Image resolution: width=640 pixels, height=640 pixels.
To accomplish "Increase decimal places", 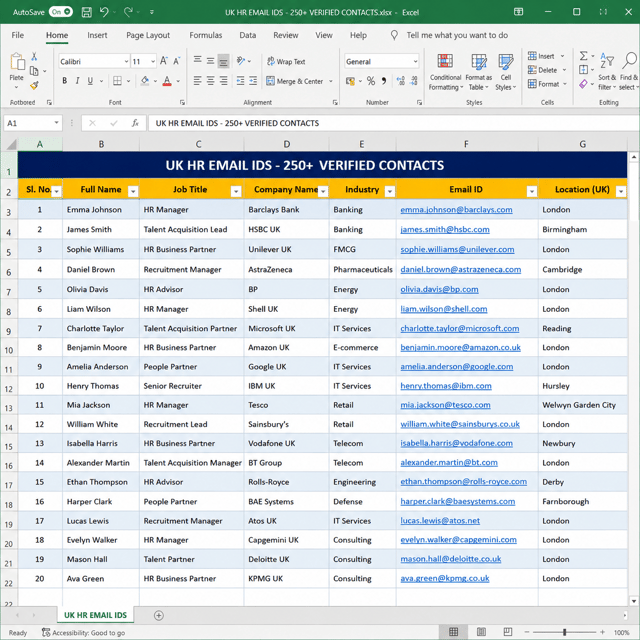I will click(401, 81).
